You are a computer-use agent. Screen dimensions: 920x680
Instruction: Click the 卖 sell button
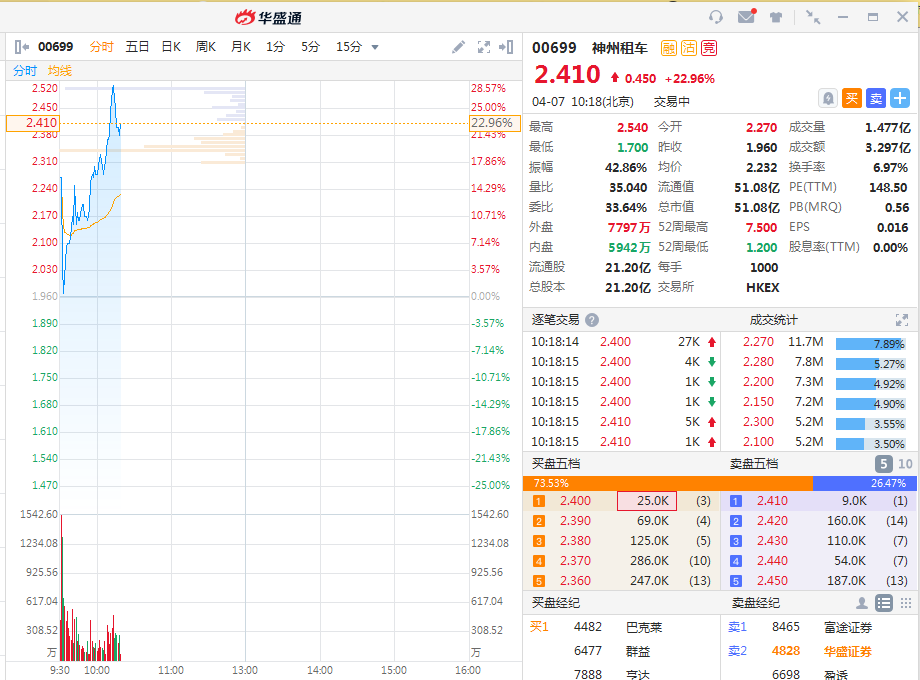(875, 98)
